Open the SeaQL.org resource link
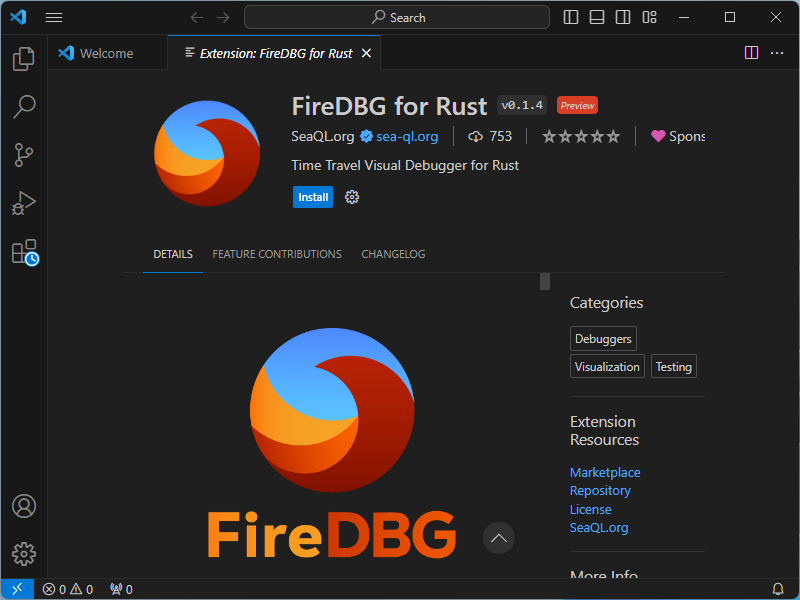 pyautogui.click(x=598, y=528)
